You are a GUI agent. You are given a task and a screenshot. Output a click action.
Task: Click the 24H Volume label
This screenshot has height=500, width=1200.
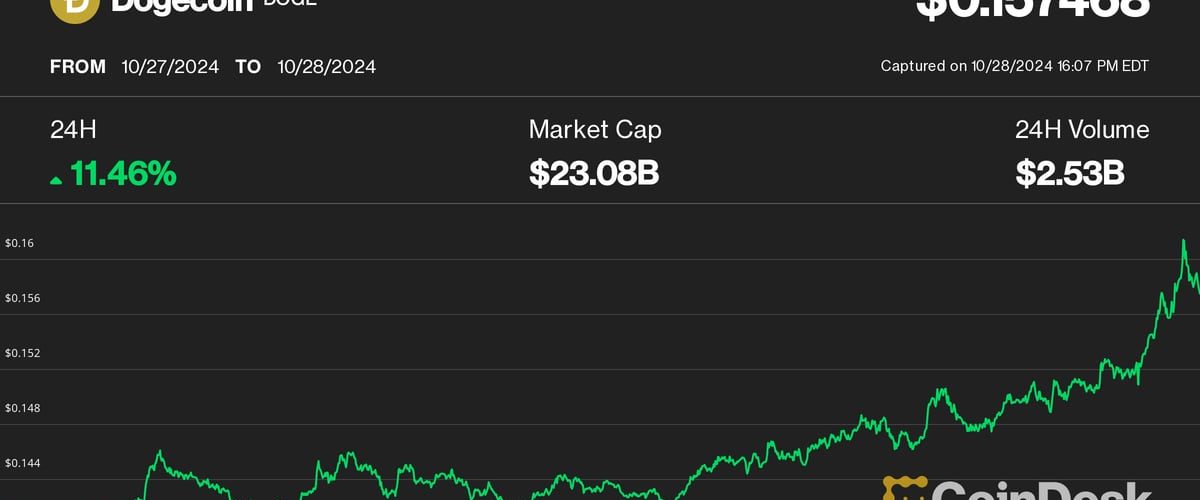1082,129
